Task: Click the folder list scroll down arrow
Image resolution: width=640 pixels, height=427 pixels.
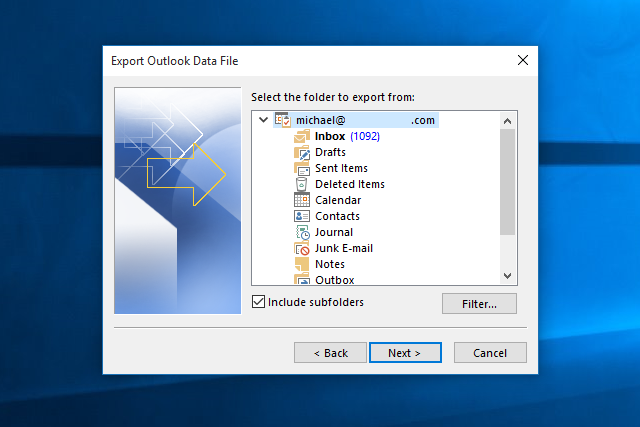Action: click(x=507, y=276)
